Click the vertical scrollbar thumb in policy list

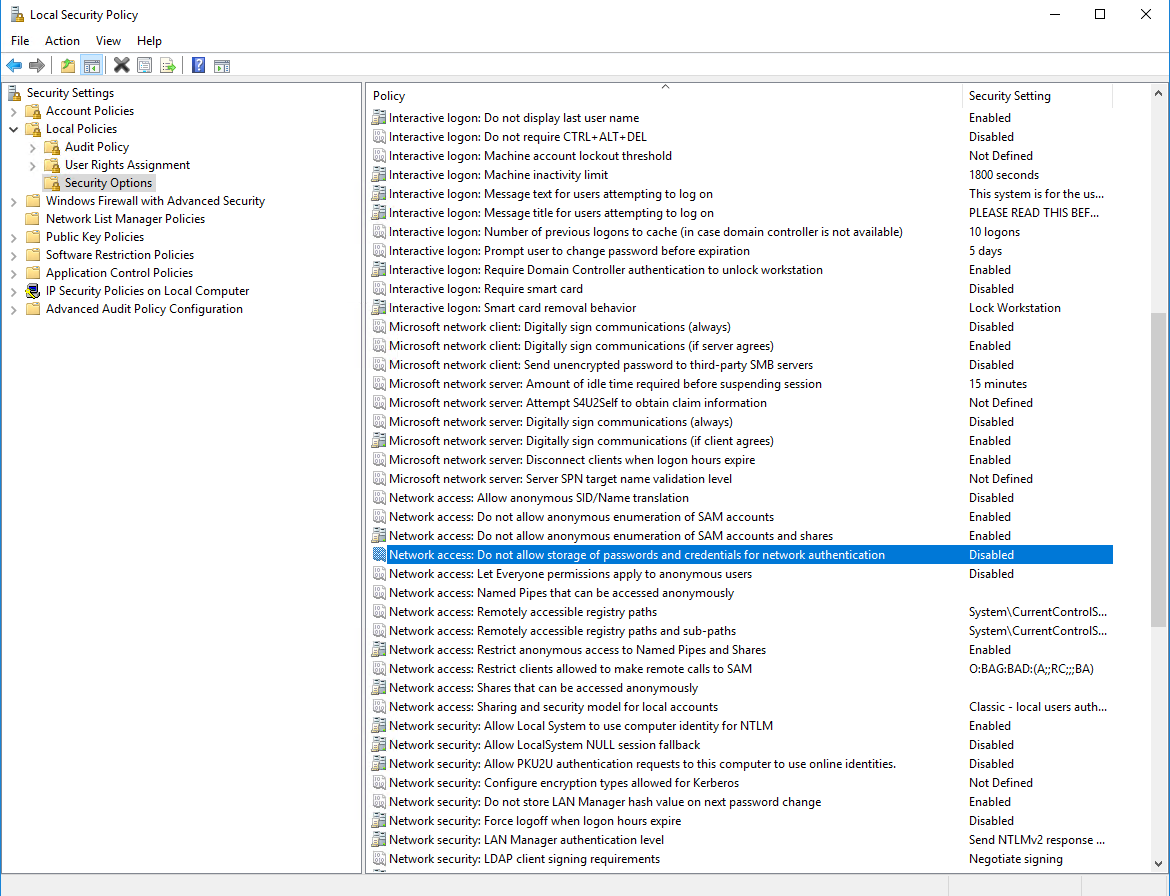point(1158,470)
